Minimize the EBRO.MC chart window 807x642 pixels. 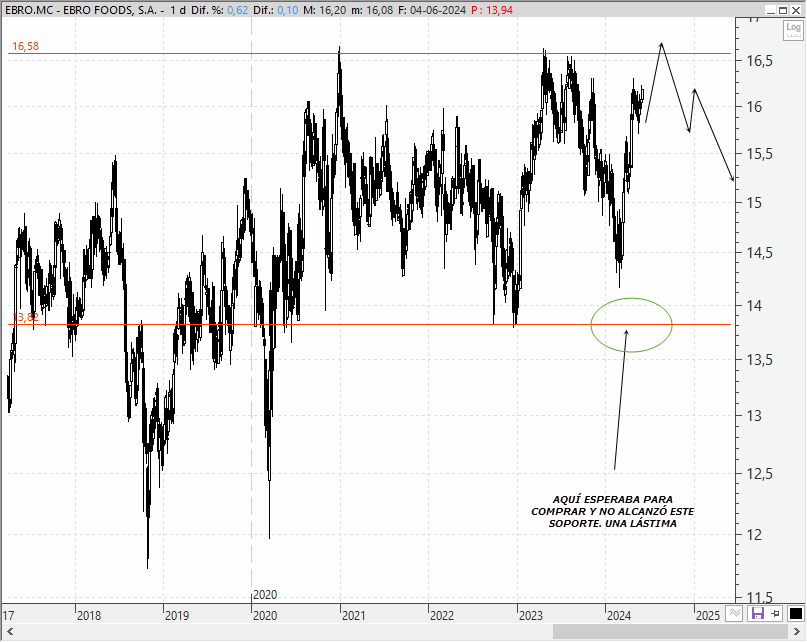[771, 10]
